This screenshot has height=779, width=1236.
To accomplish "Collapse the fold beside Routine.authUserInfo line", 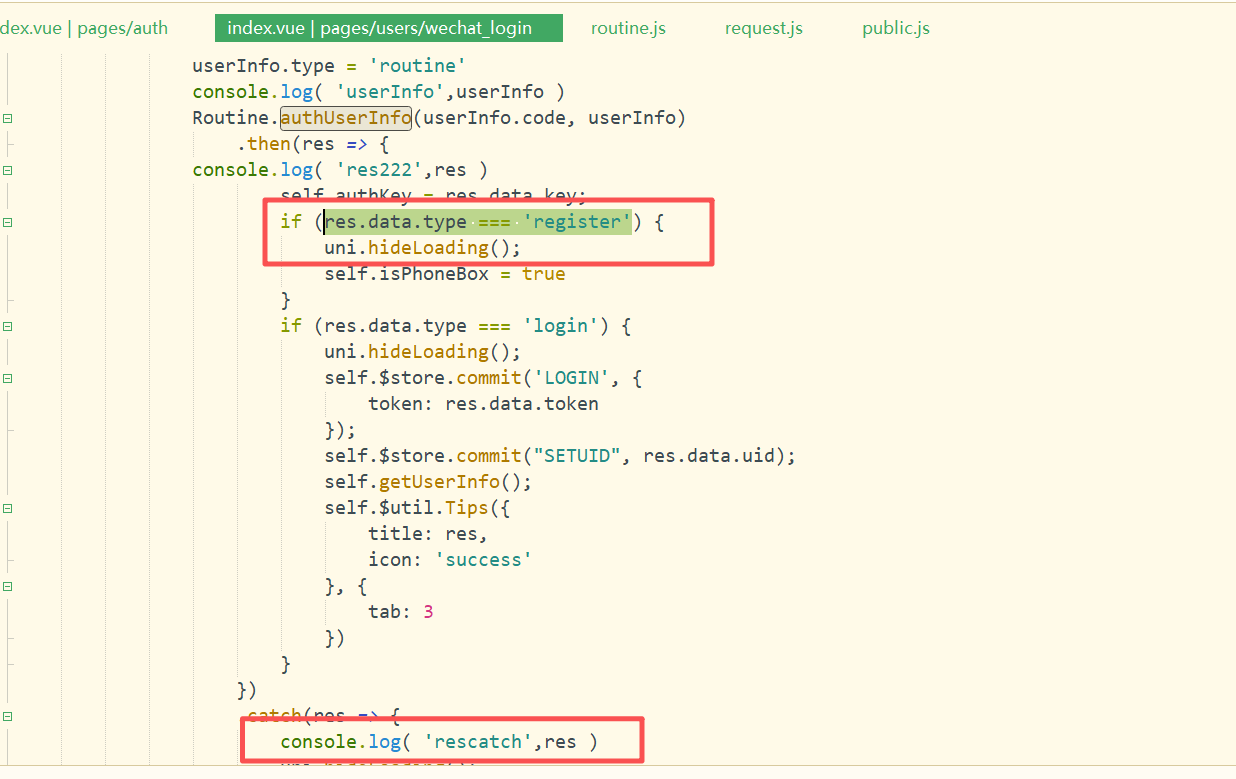I will [x=8, y=118].
